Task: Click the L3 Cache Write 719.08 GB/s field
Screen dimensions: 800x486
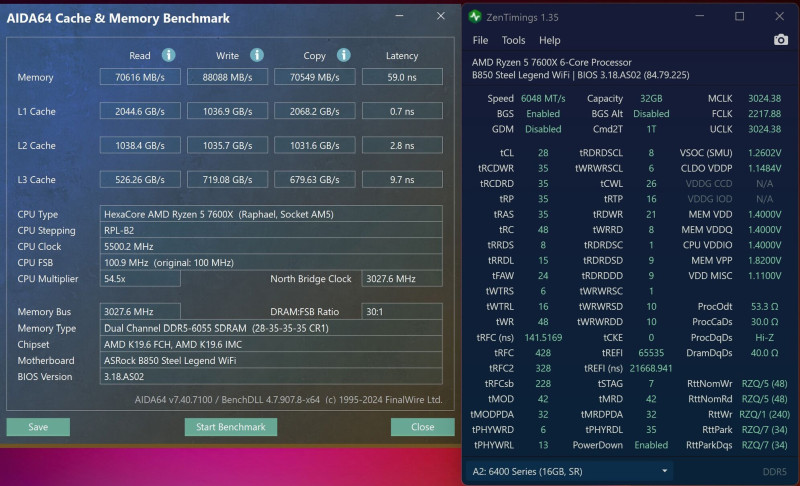Action: point(228,180)
